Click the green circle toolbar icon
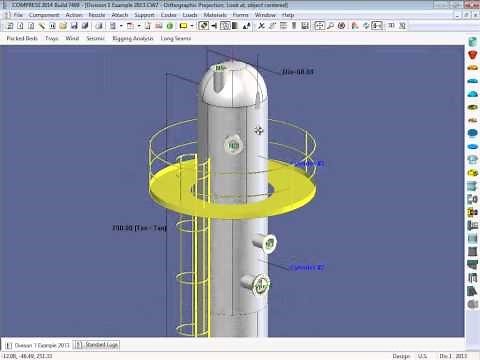This screenshot has height=360, width=480. [170, 26]
